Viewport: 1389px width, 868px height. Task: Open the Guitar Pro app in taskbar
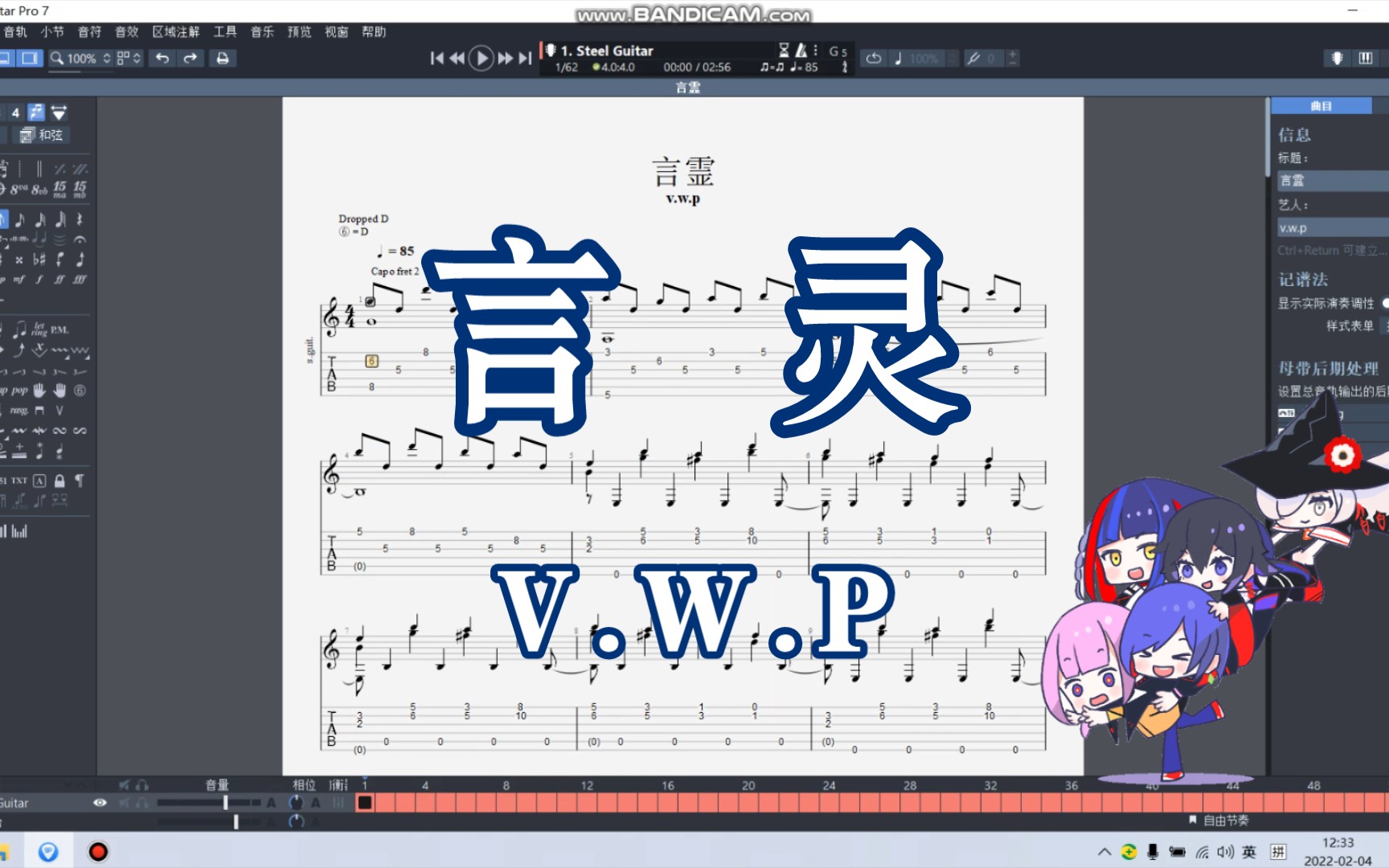[48, 851]
